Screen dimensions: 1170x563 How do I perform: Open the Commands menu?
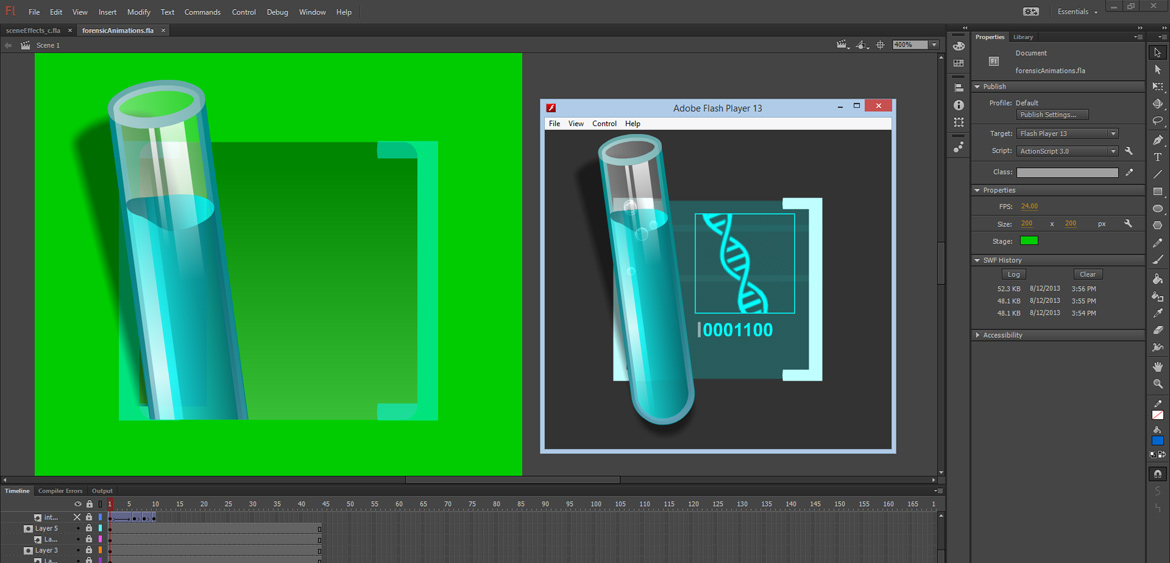pyautogui.click(x=202, y=12)
